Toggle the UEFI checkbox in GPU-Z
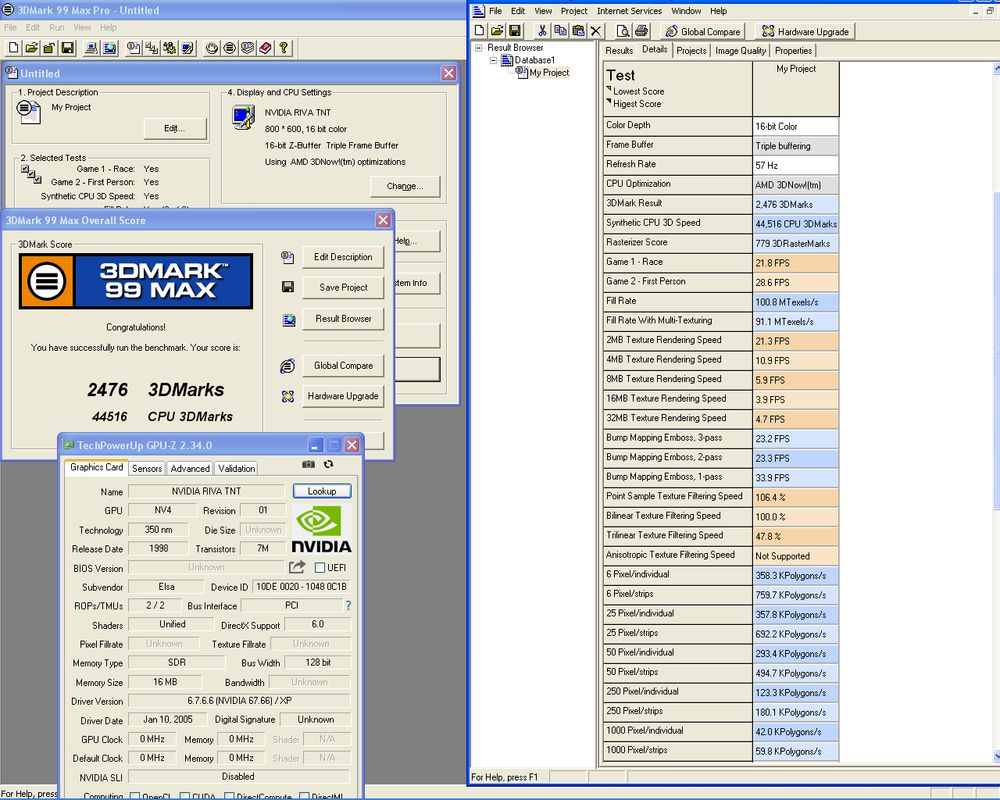The width and height of the screenshot is (1000, 800). tap(320, 567)
